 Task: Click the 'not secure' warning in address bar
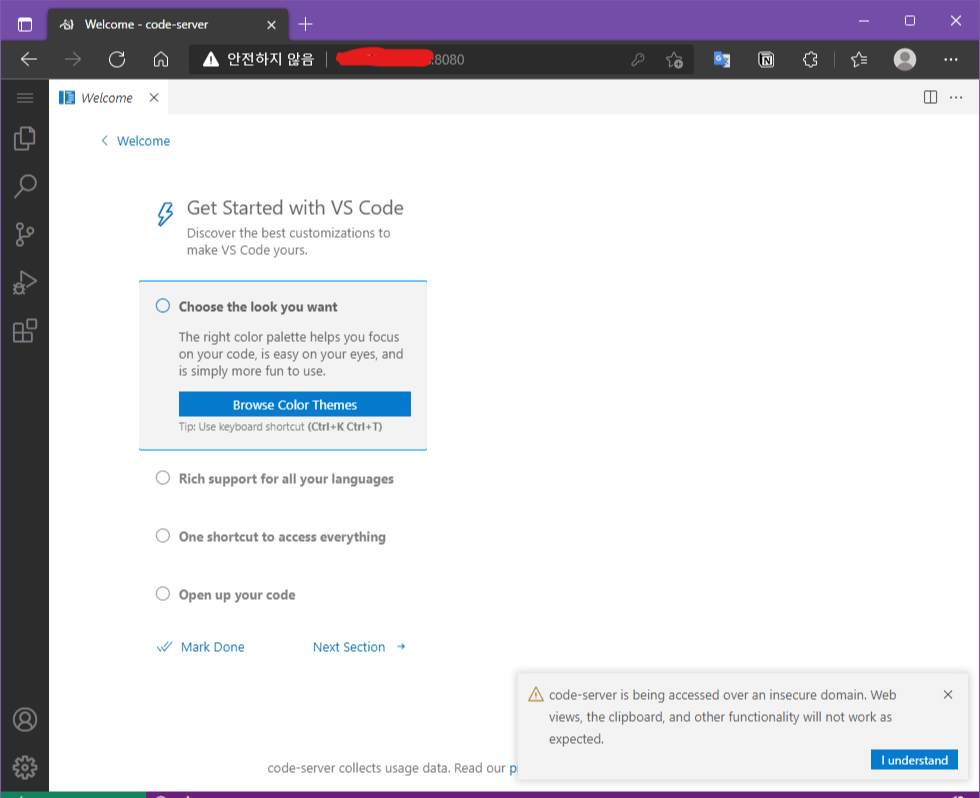tap(258, 59)
